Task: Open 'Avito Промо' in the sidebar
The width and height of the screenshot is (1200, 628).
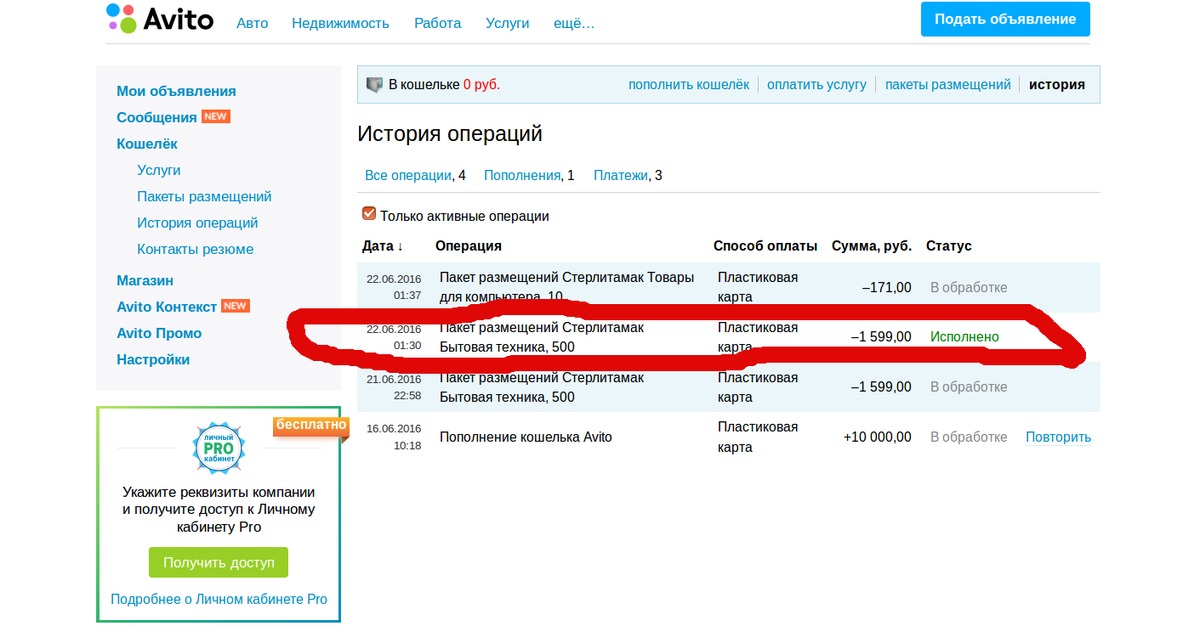Action: point(159,333)
